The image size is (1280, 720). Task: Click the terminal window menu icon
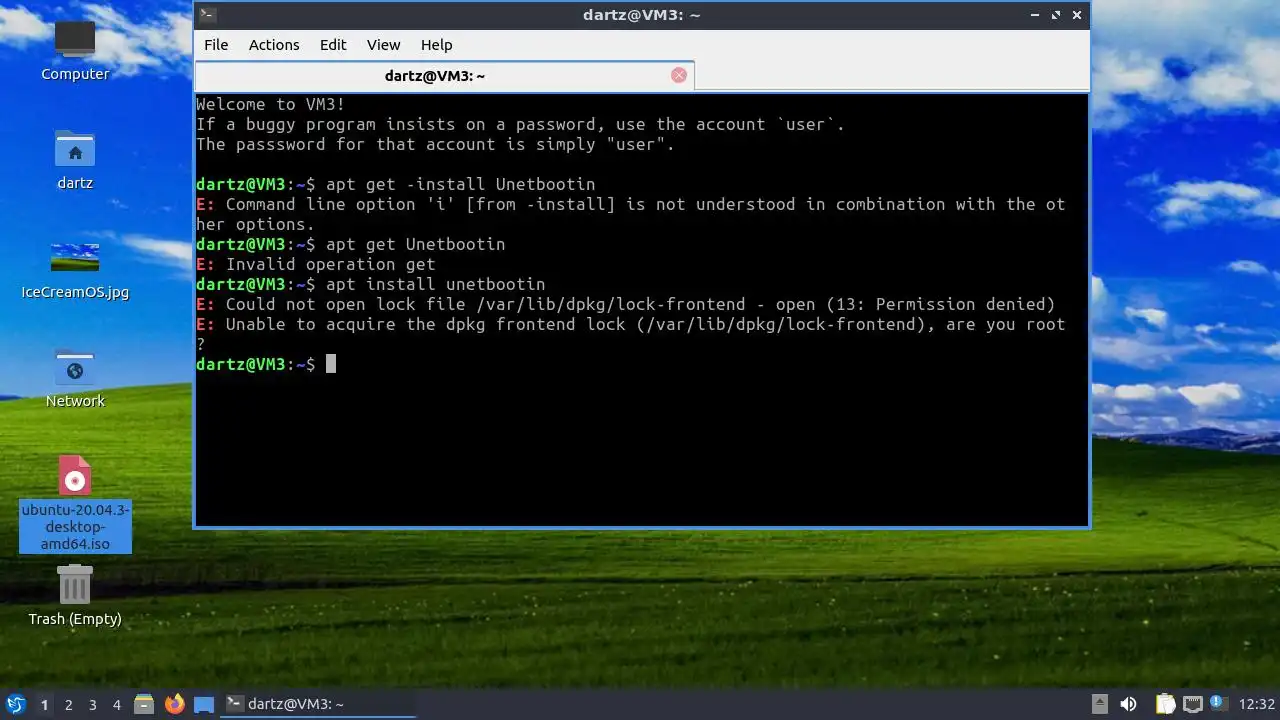click(207, 14)
